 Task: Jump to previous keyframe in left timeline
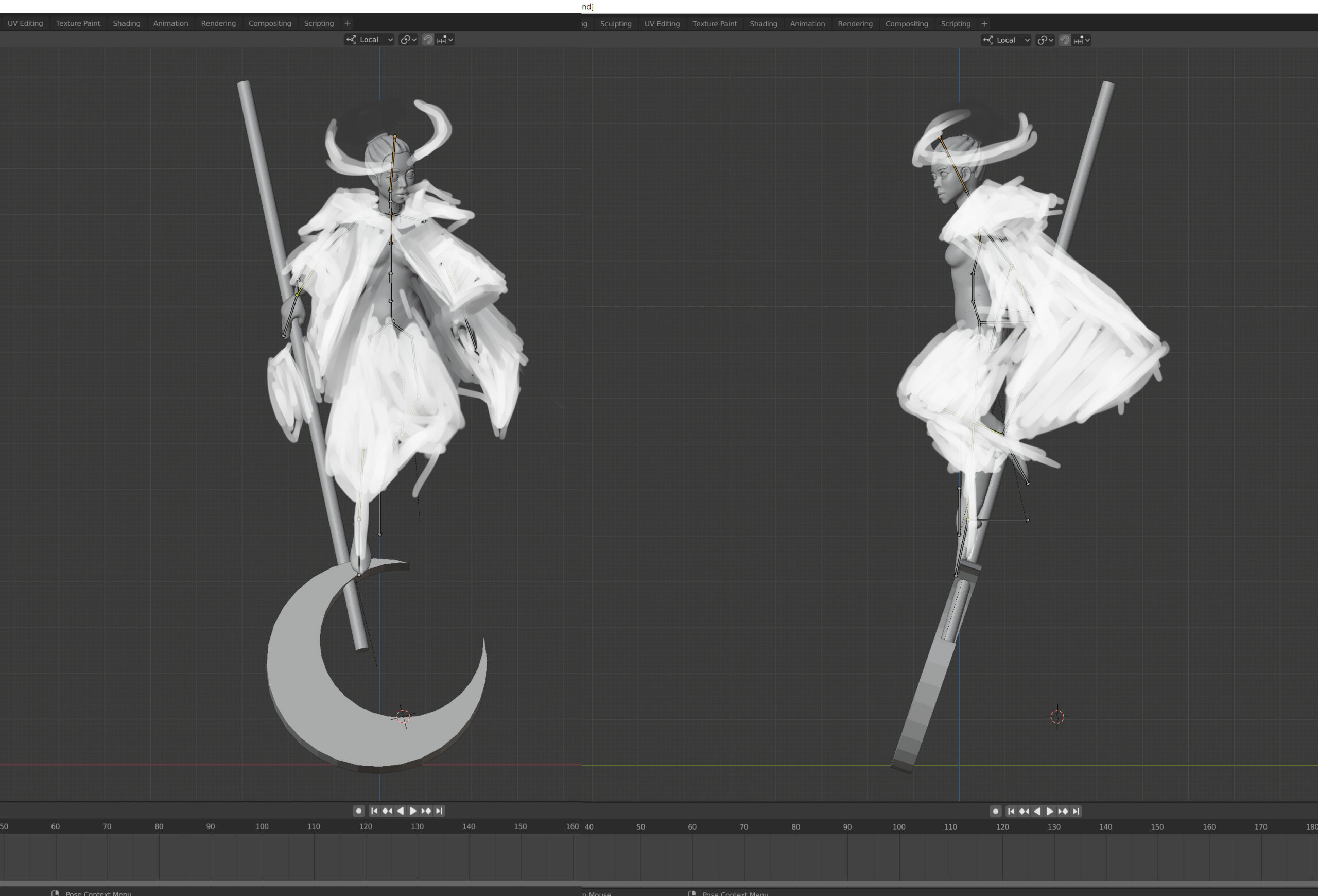click(x=387, y=811)
